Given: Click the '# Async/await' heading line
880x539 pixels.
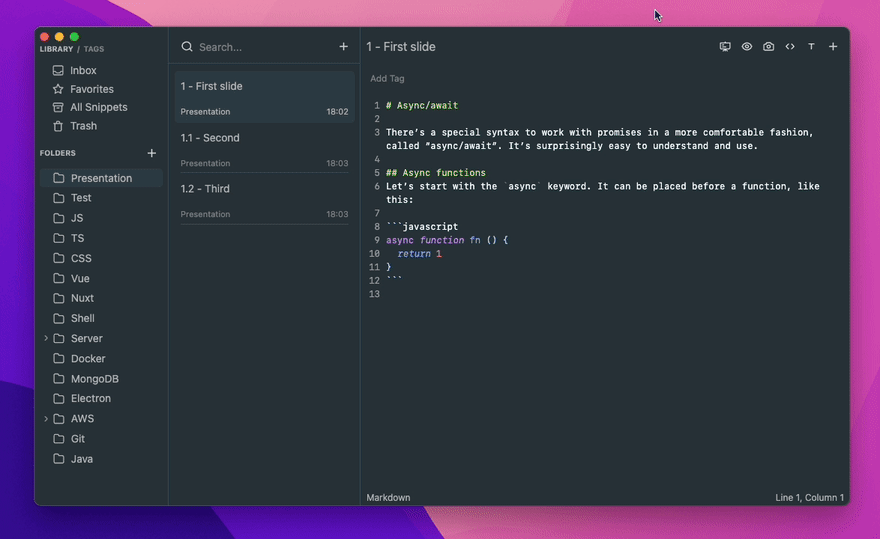Looking at the screenshot, I should click(x=422, y=106).
